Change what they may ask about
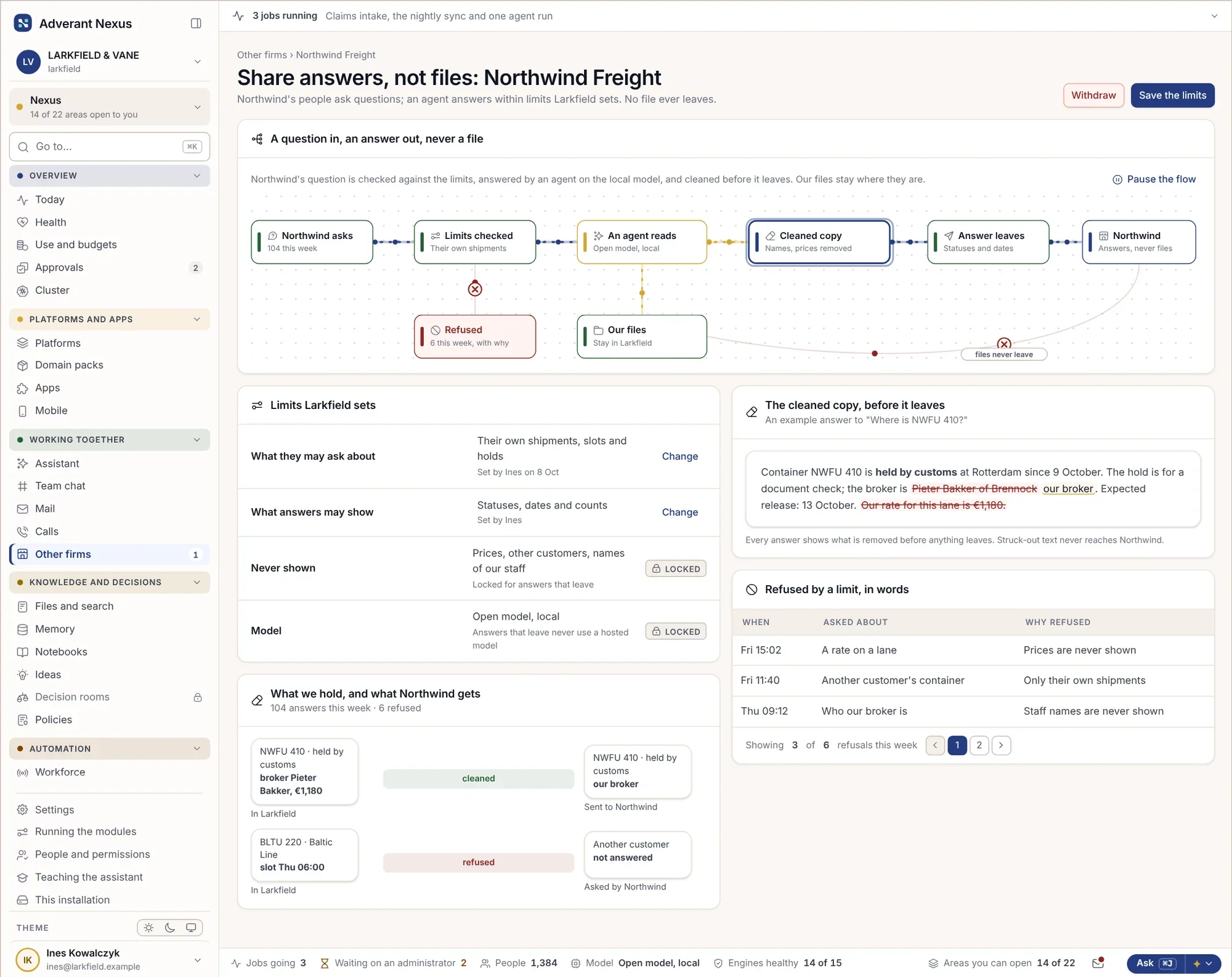This screenshot has height=977, width=1232. 679,456
